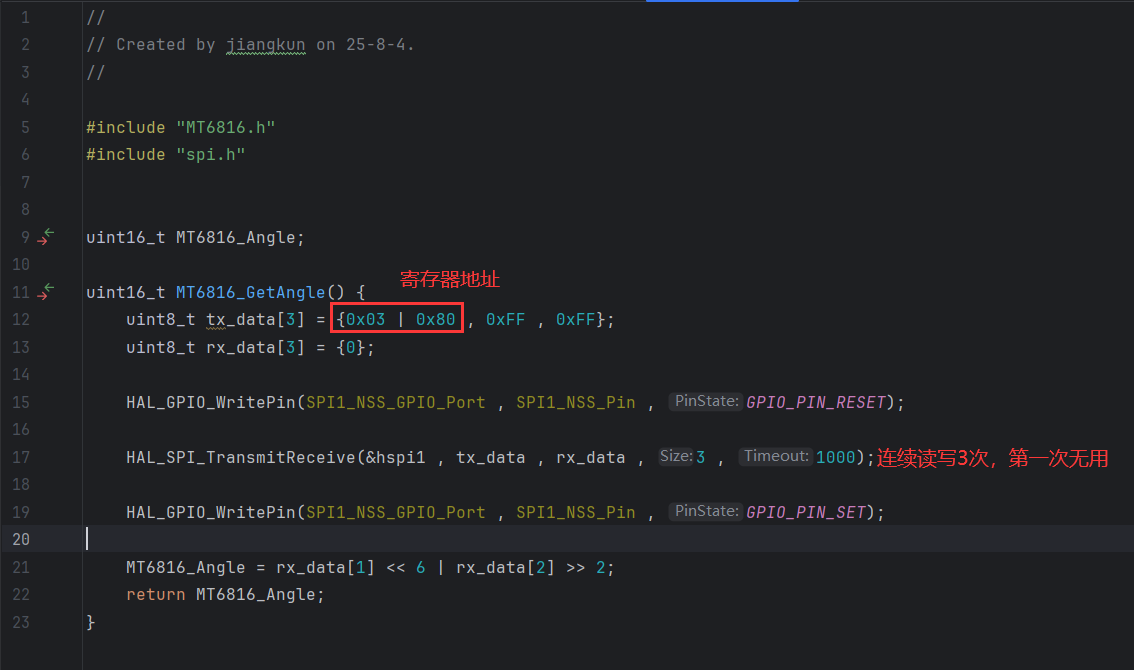Click the 0x80 value in tx_data
Image resolution: width=1134 pixels, height=670 pixels.
[x=435, y=320]
